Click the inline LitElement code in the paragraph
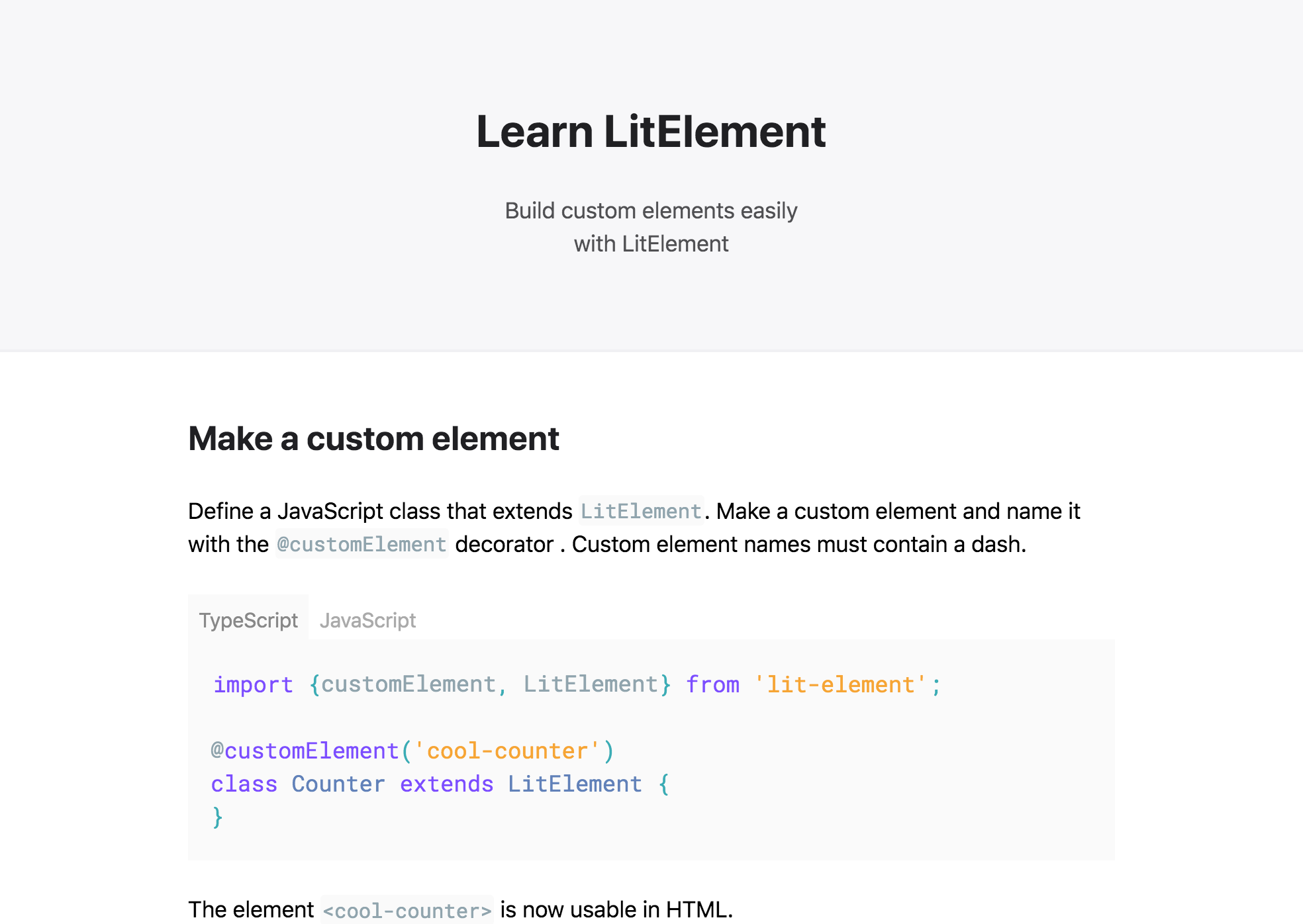1303x924 pixels. click(x=640, y=511)
